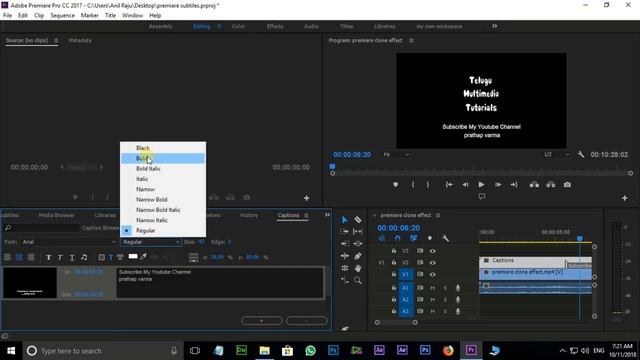Open Program monitor wrench settings
640x360 pixels.
[x=581, y=155]
